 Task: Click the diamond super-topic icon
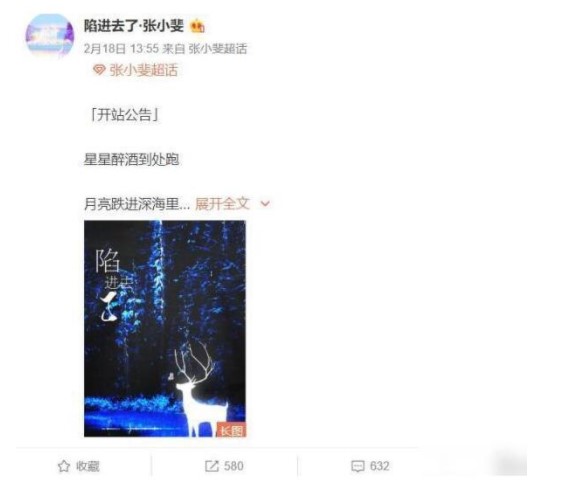[99, 70]
